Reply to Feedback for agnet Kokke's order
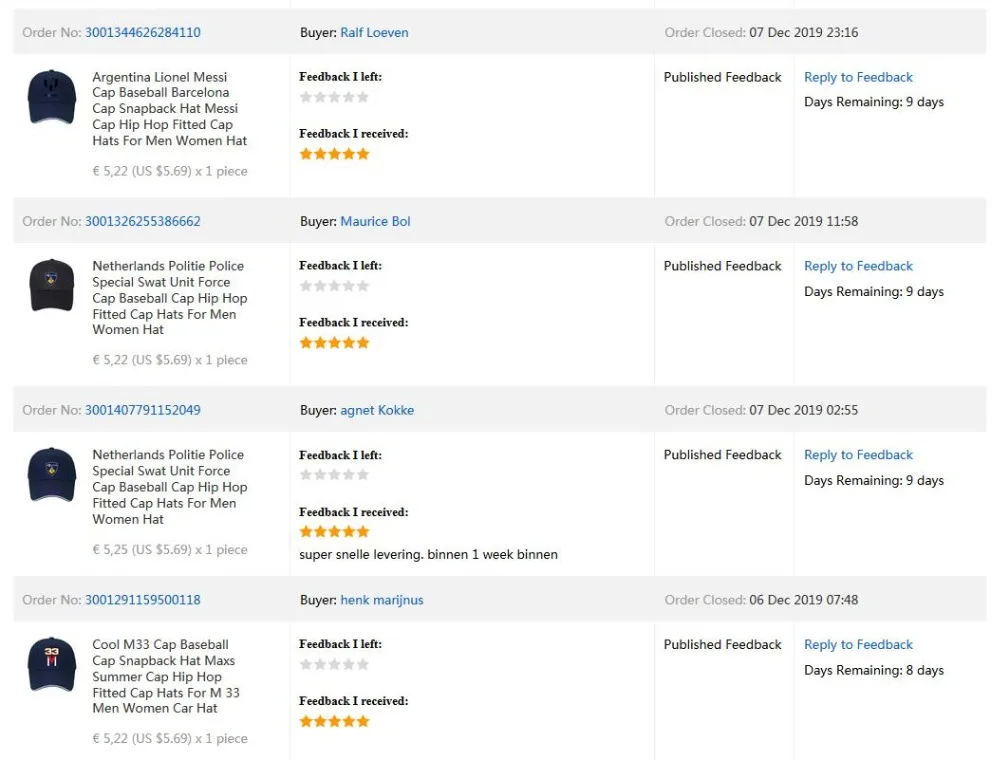 point(858,455)
